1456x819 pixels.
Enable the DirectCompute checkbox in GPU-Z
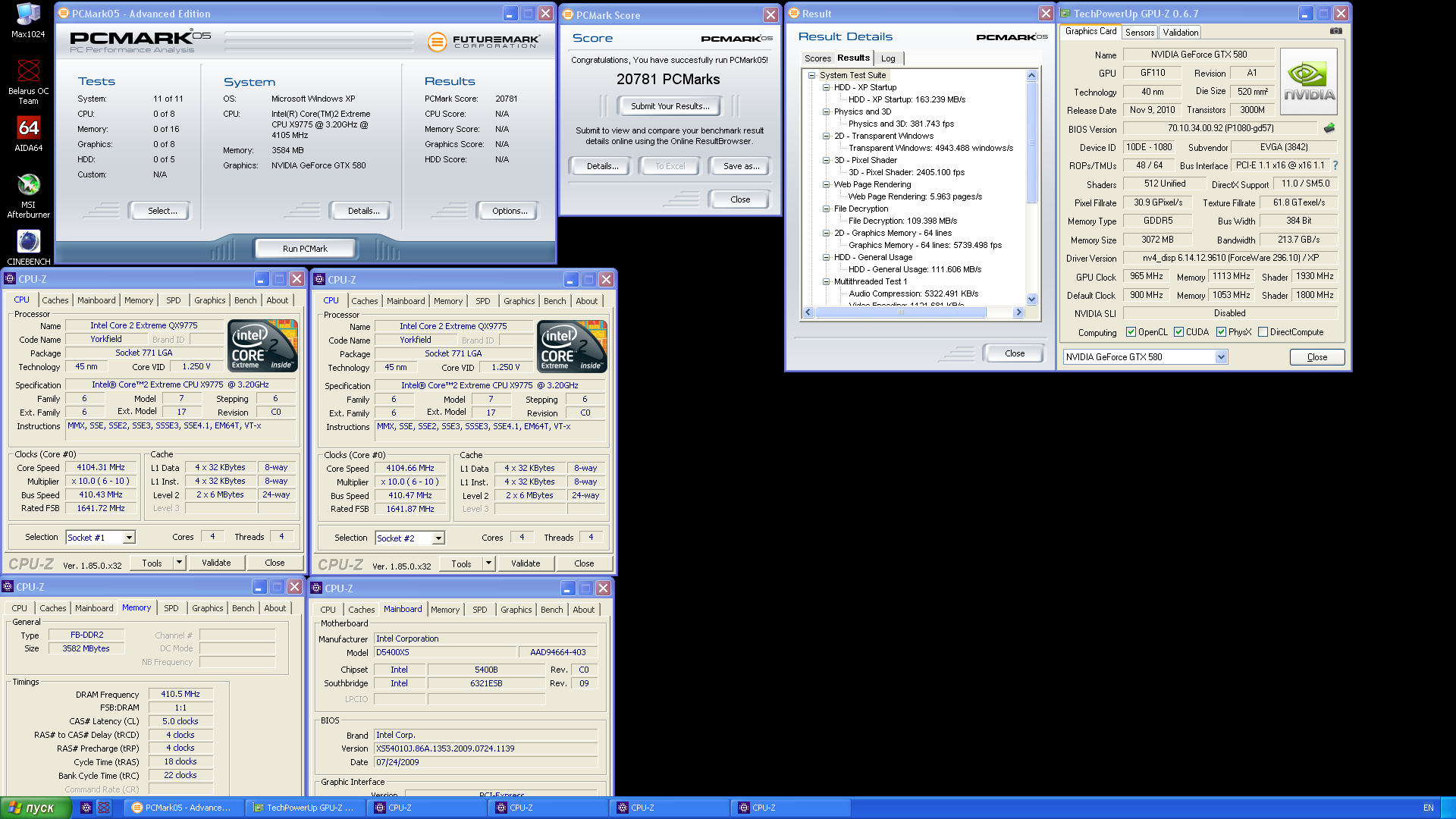pyautogui.click(x=1263, y=332)
